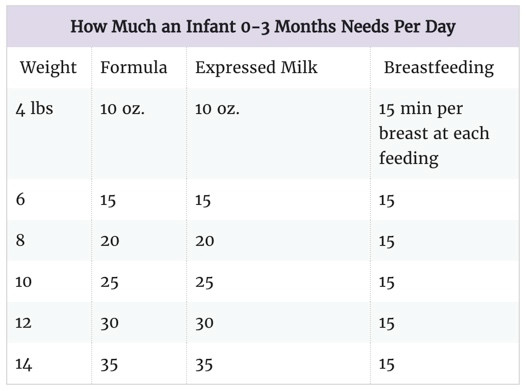Select the weight 10 cell
526x391 pixels.
tap(23, 282)
